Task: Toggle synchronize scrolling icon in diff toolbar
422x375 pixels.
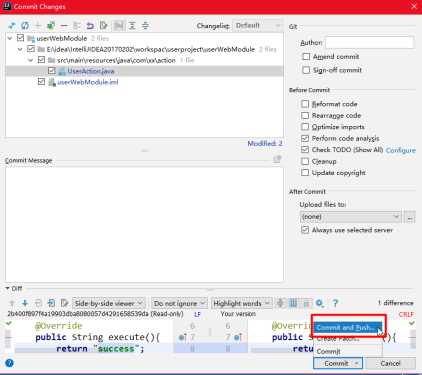Action: tap(293, 303)
